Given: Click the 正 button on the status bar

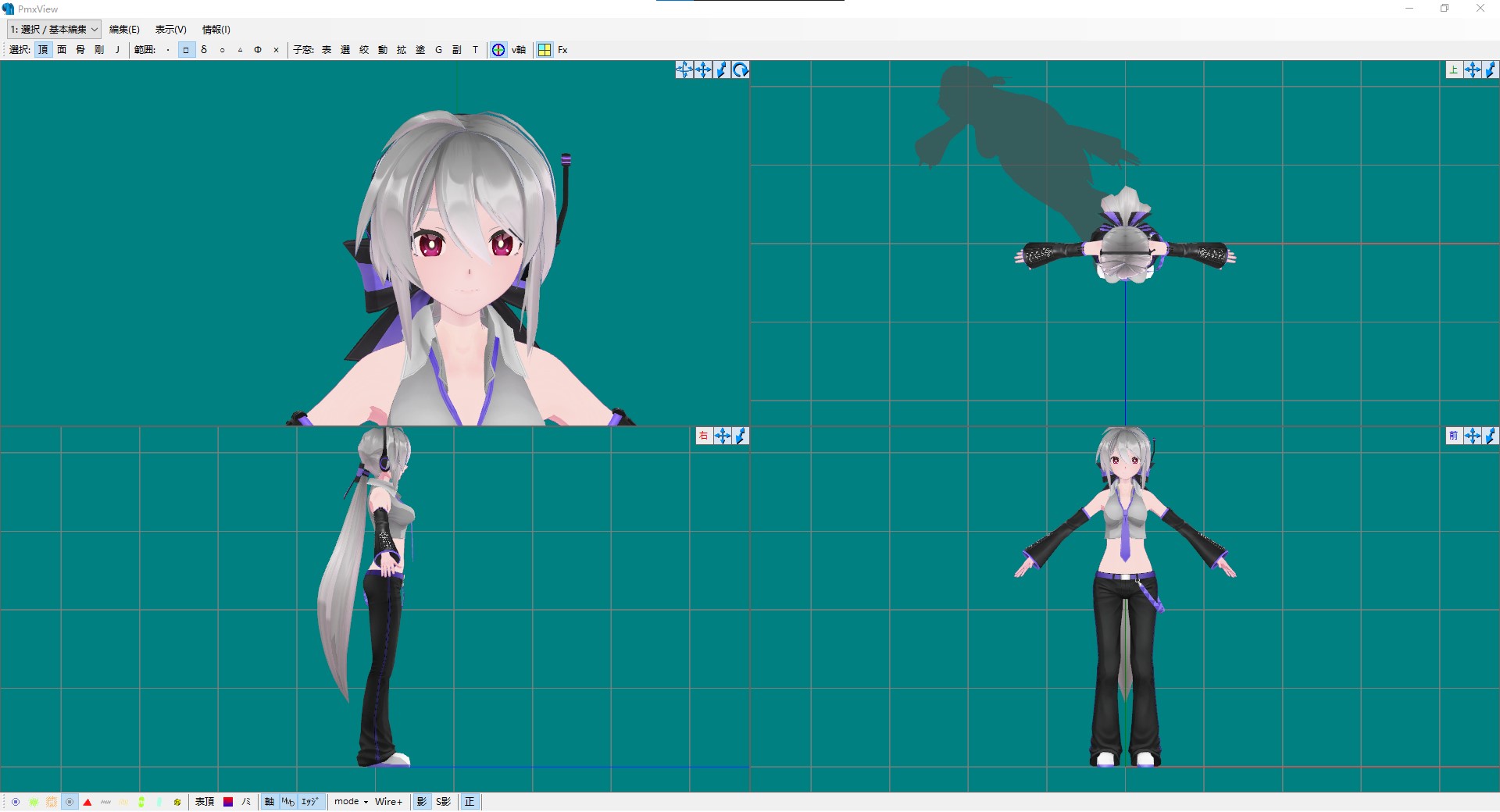Looking at the screenshot, I should pos(470,802).
